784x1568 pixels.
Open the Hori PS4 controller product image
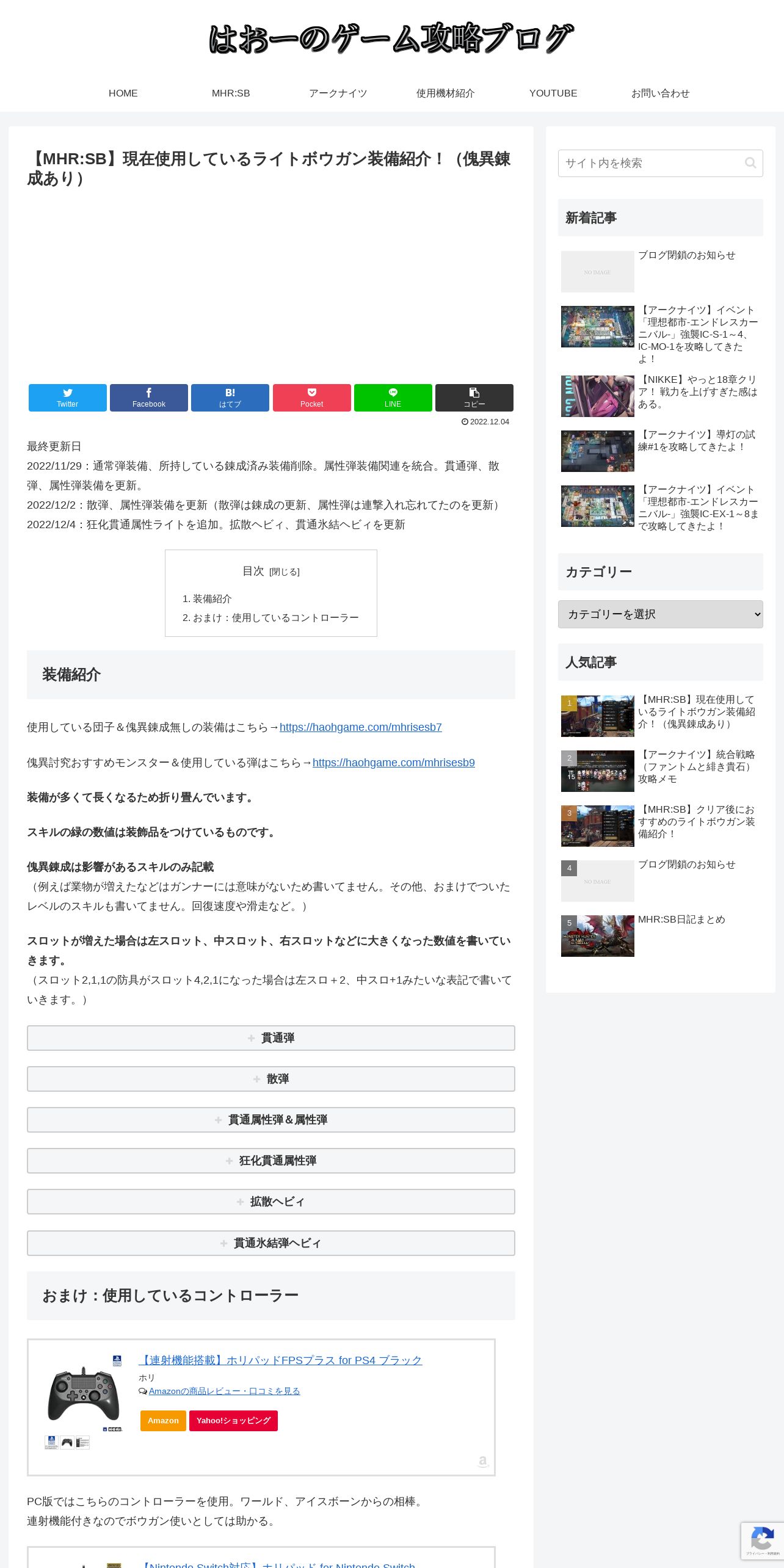coord(84,1393)
